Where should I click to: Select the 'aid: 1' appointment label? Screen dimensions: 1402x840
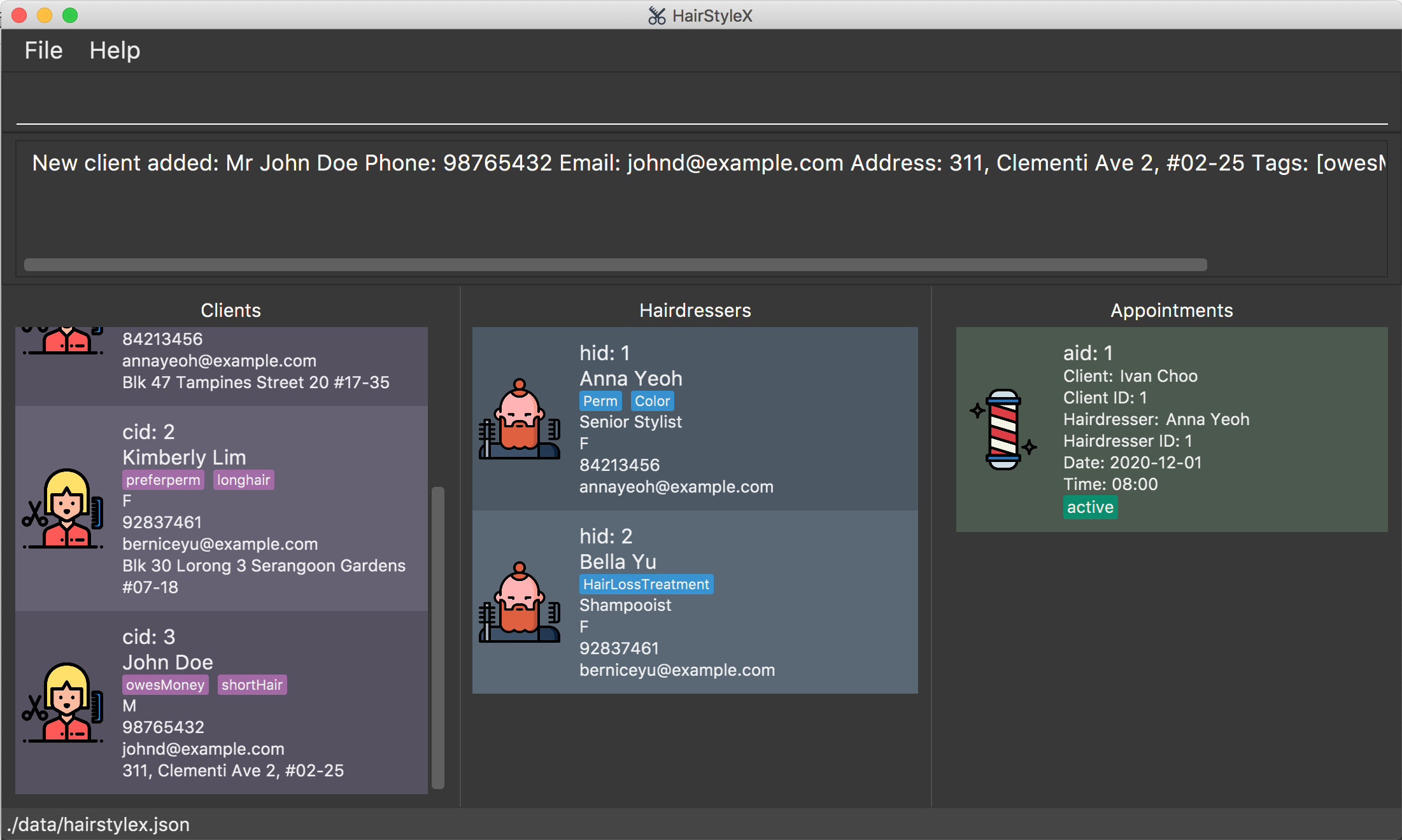click(1088, 353)
